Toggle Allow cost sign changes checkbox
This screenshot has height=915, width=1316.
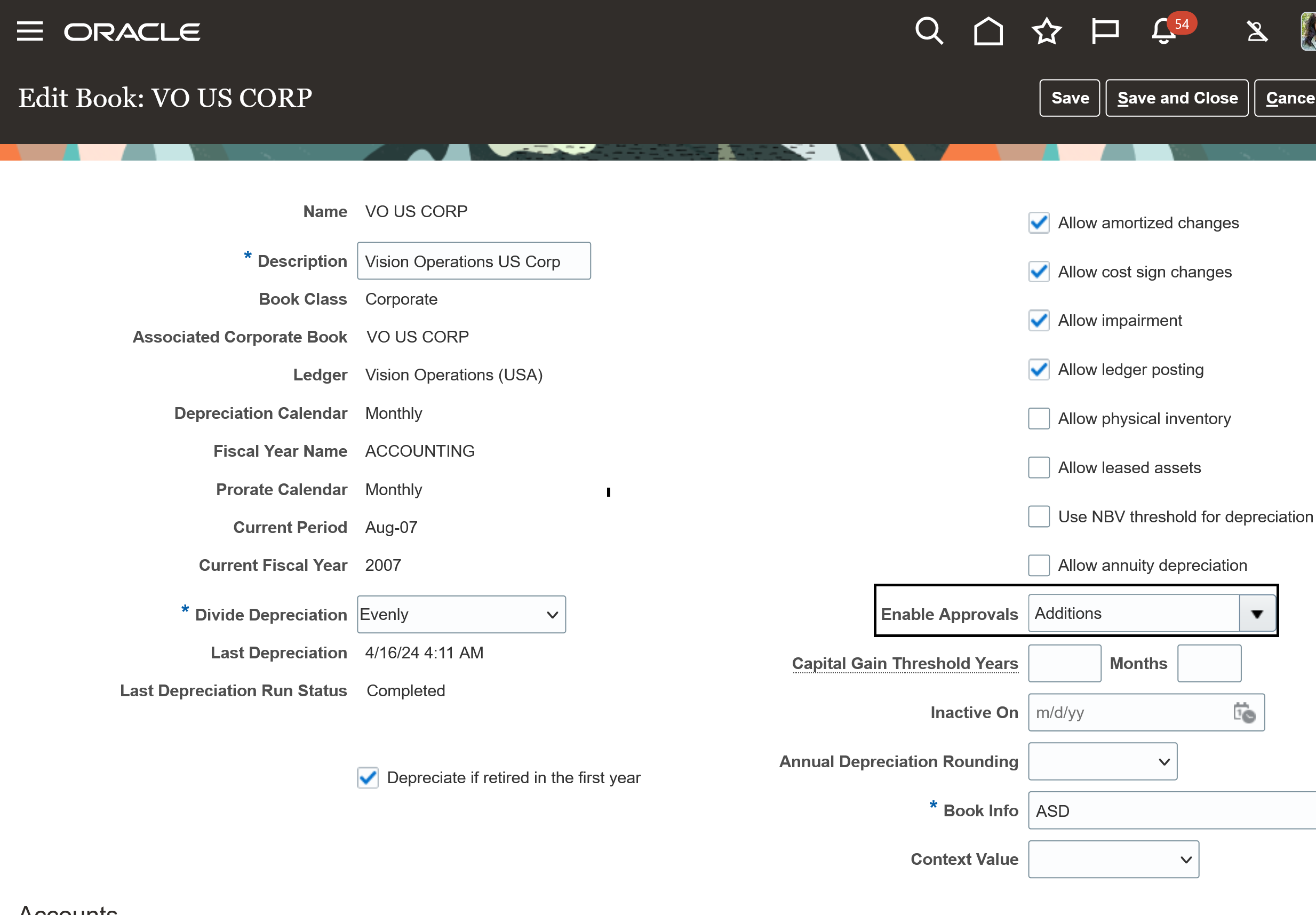(x=1039, y=272)
